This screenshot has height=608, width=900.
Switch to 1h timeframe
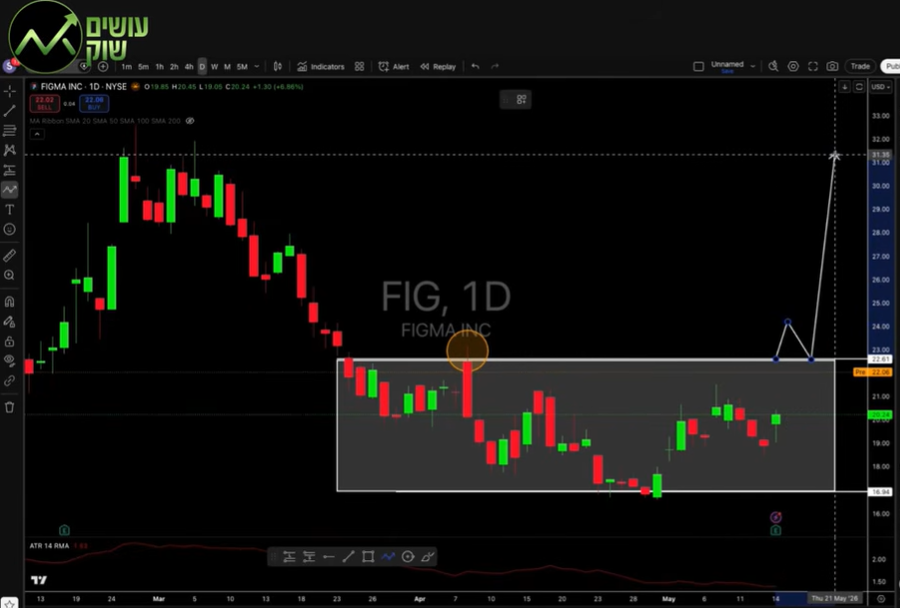pos(159,67)
